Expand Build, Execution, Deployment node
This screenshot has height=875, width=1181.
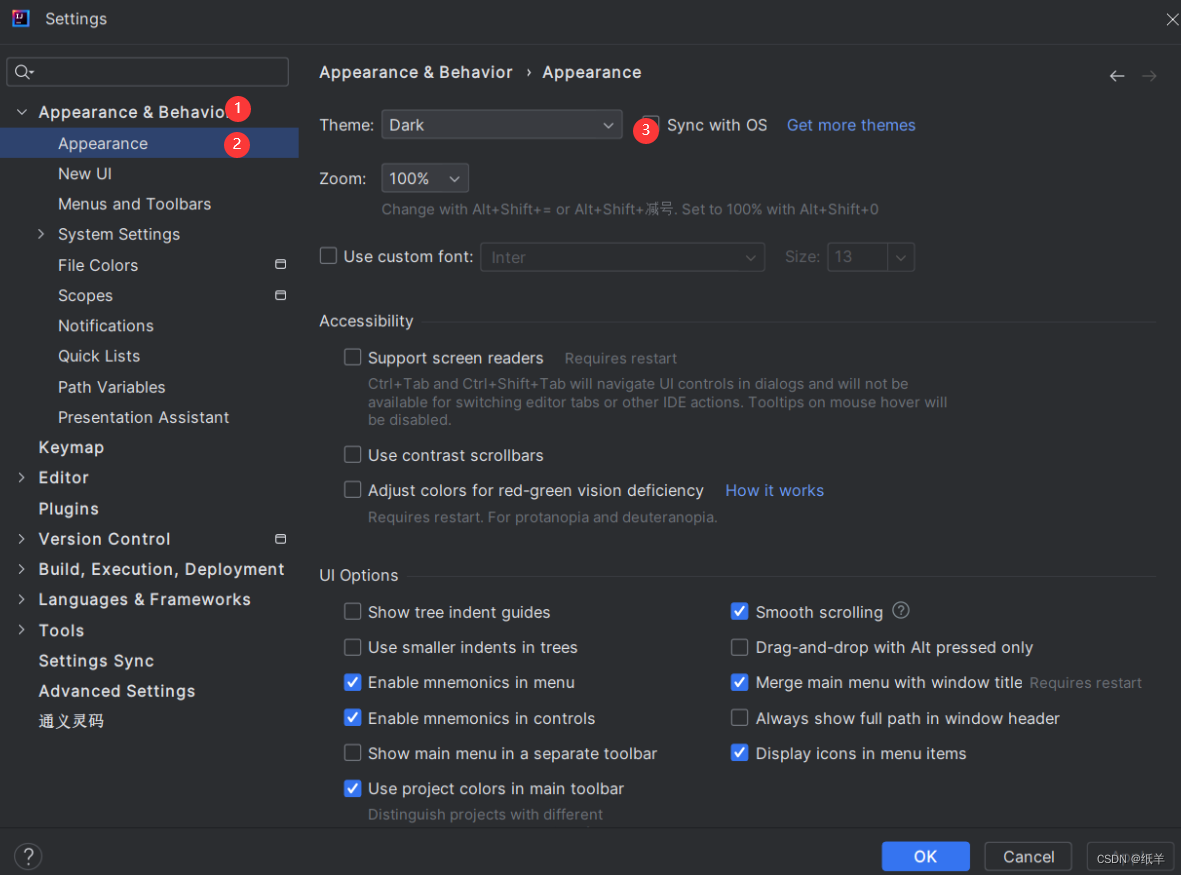[x=22, y=569]
